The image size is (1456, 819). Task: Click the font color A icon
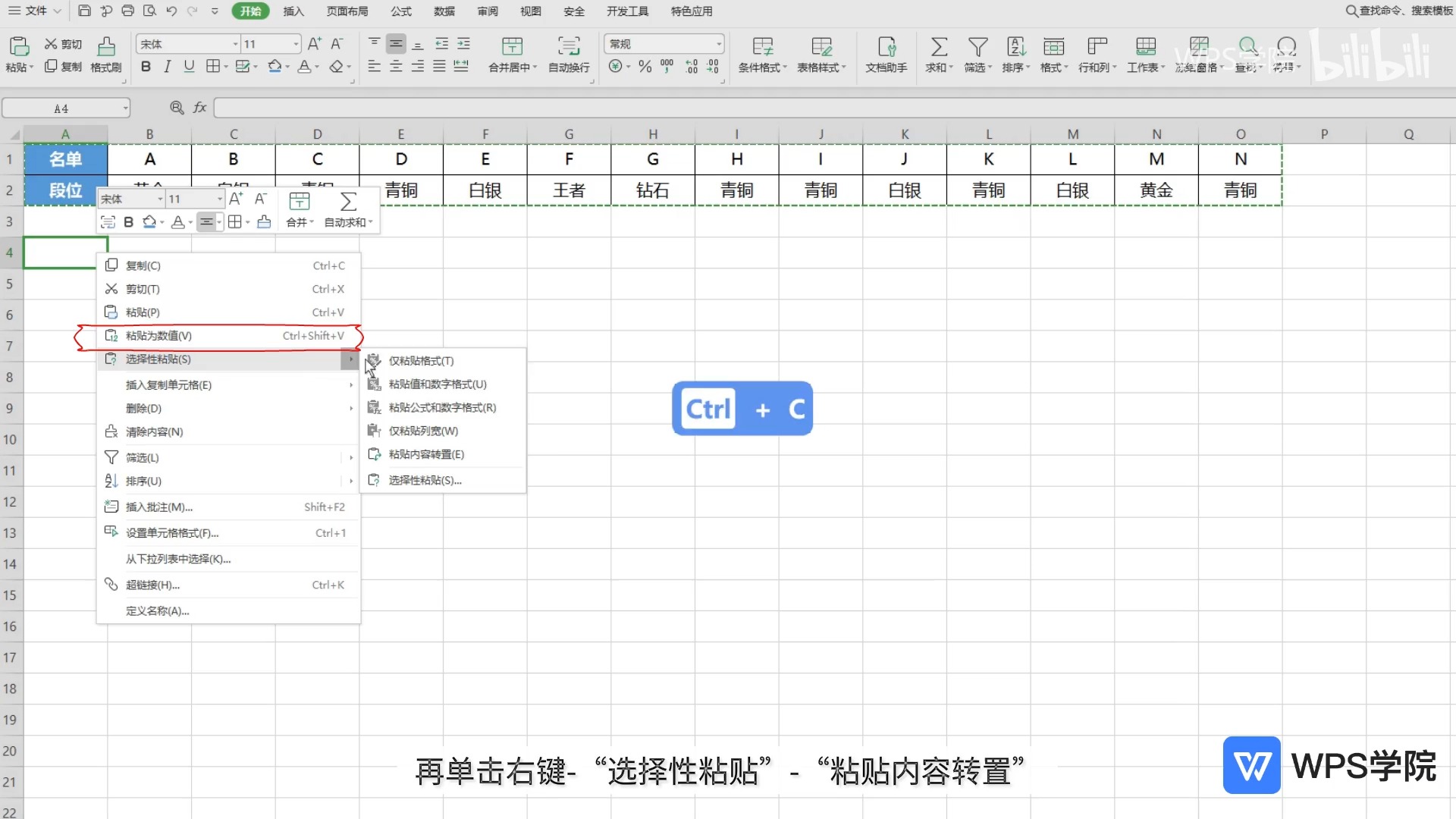[303, 67]
